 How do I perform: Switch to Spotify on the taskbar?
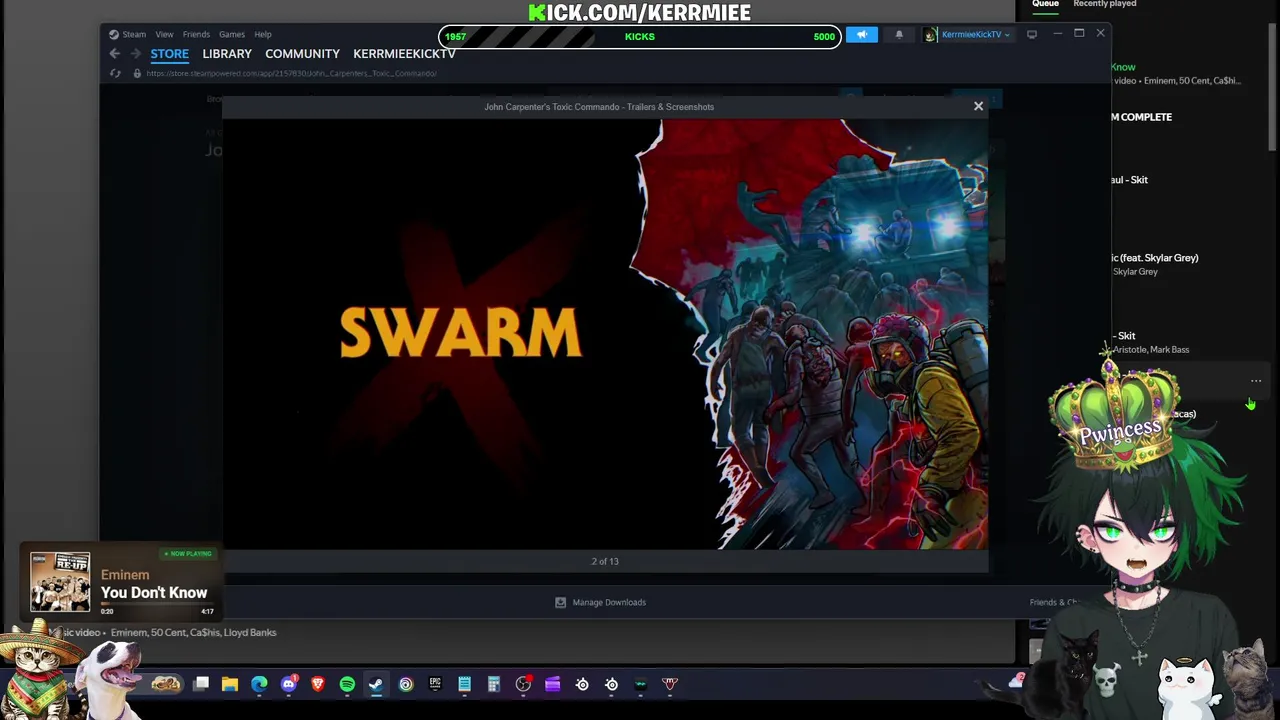[347, 684]
